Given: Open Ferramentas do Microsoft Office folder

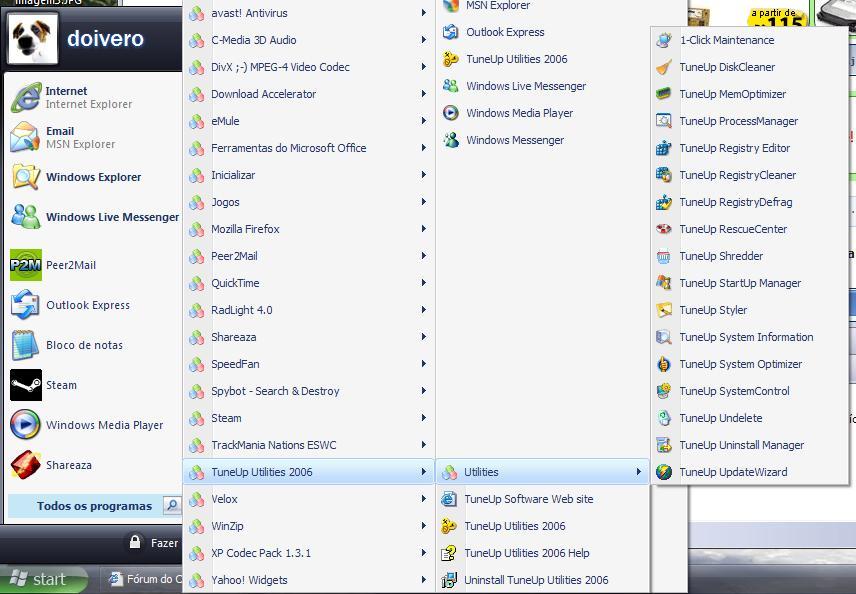Looking at the screenshot, I should click(308, 148).
